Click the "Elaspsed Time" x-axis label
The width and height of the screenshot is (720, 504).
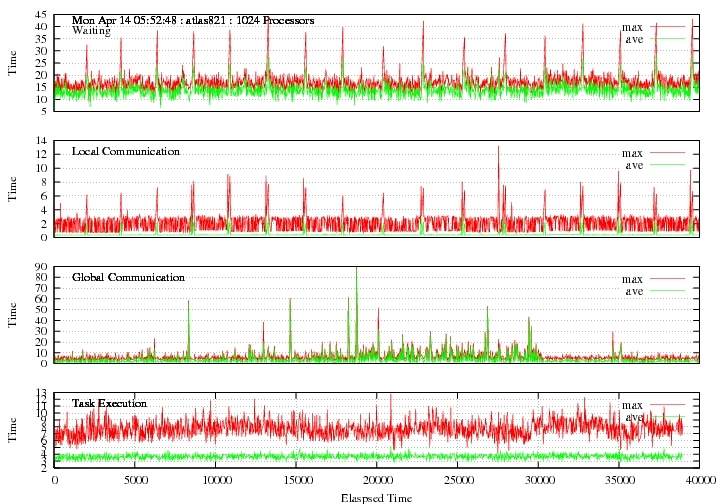375,496
